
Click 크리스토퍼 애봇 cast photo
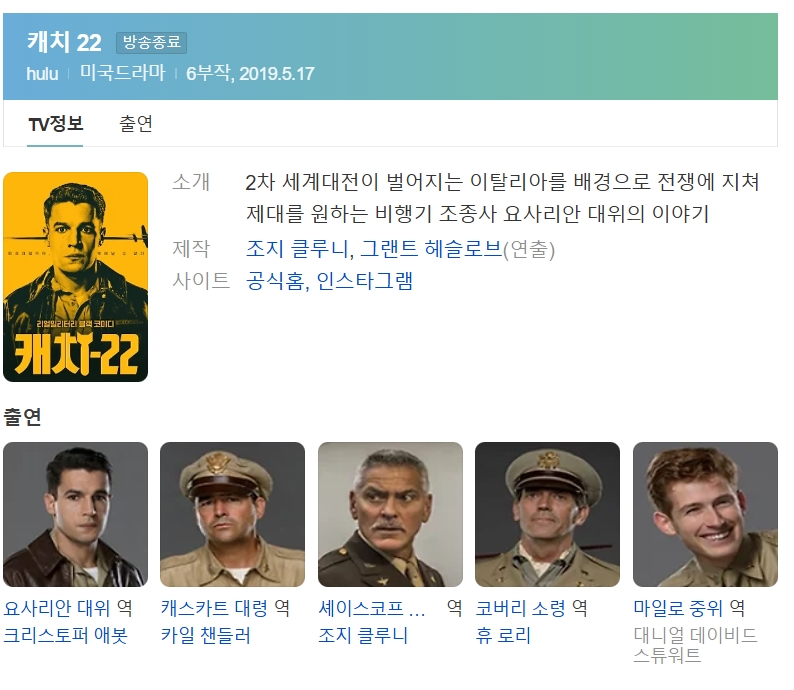(75, 514)
